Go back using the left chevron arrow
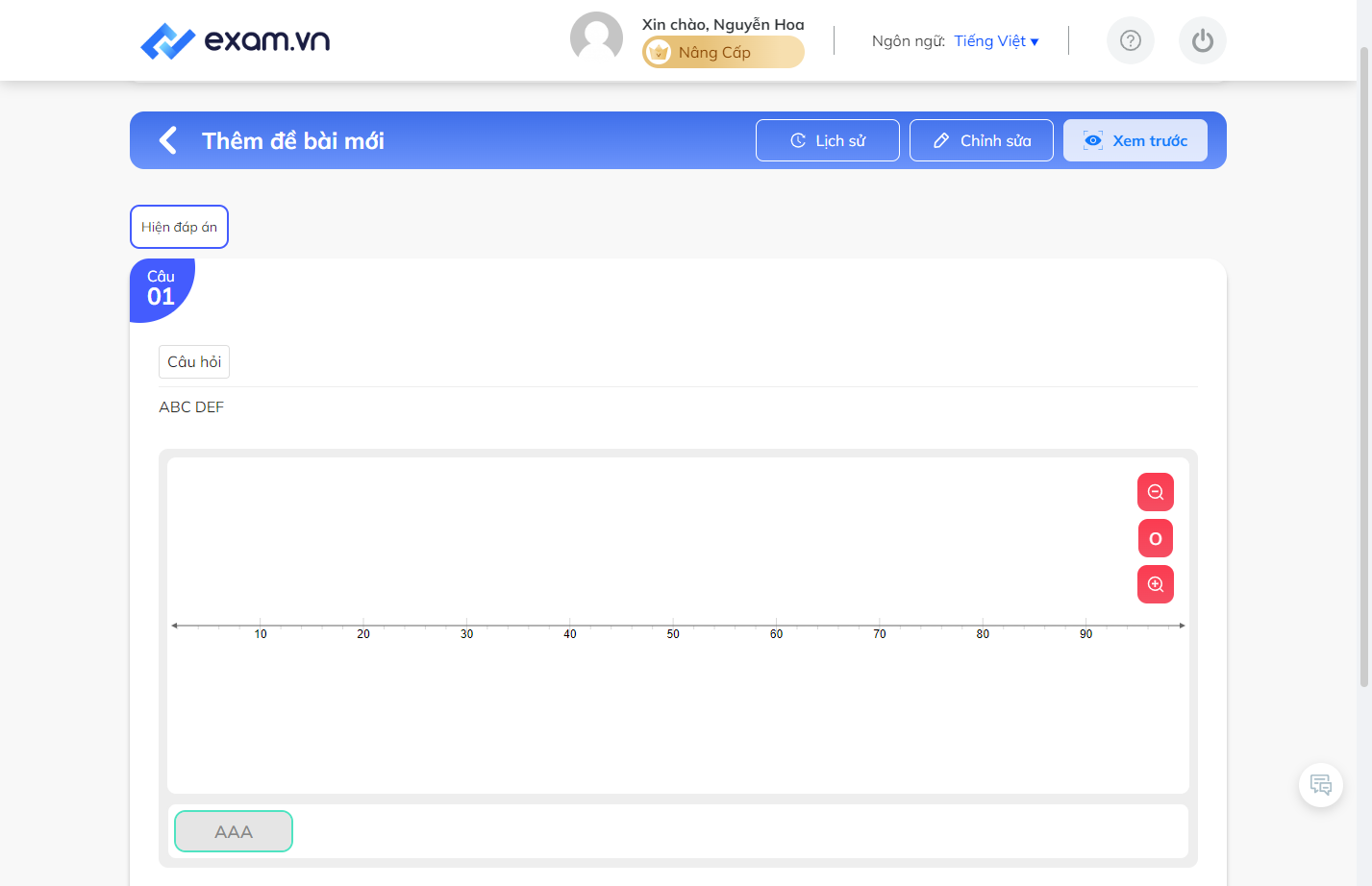Screen dimensions: 1372x886 pos(168,140)
